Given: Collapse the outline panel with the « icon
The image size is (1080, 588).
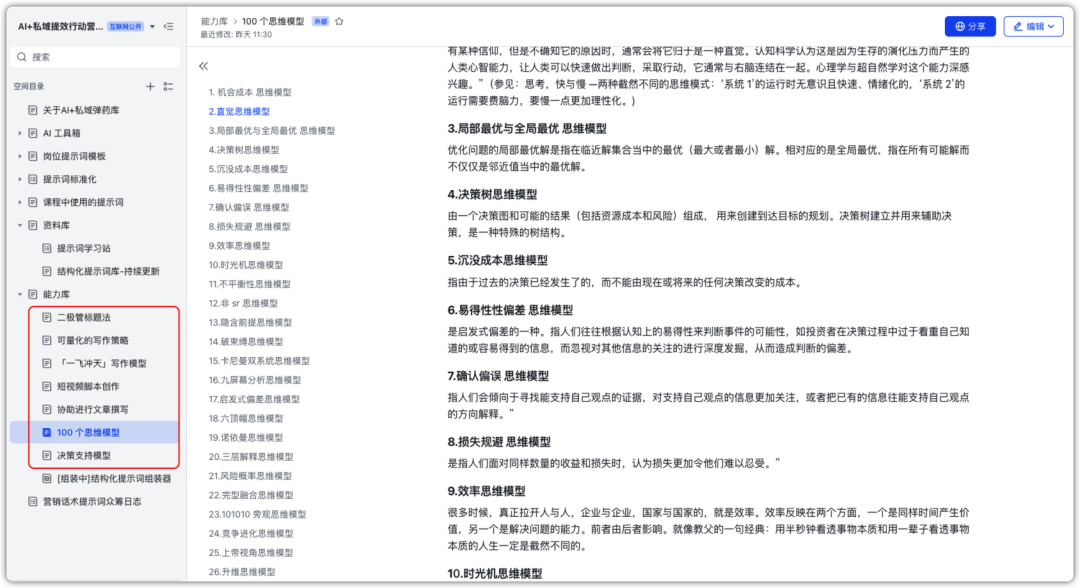Looking at the screenshot, I should [203, 65].
